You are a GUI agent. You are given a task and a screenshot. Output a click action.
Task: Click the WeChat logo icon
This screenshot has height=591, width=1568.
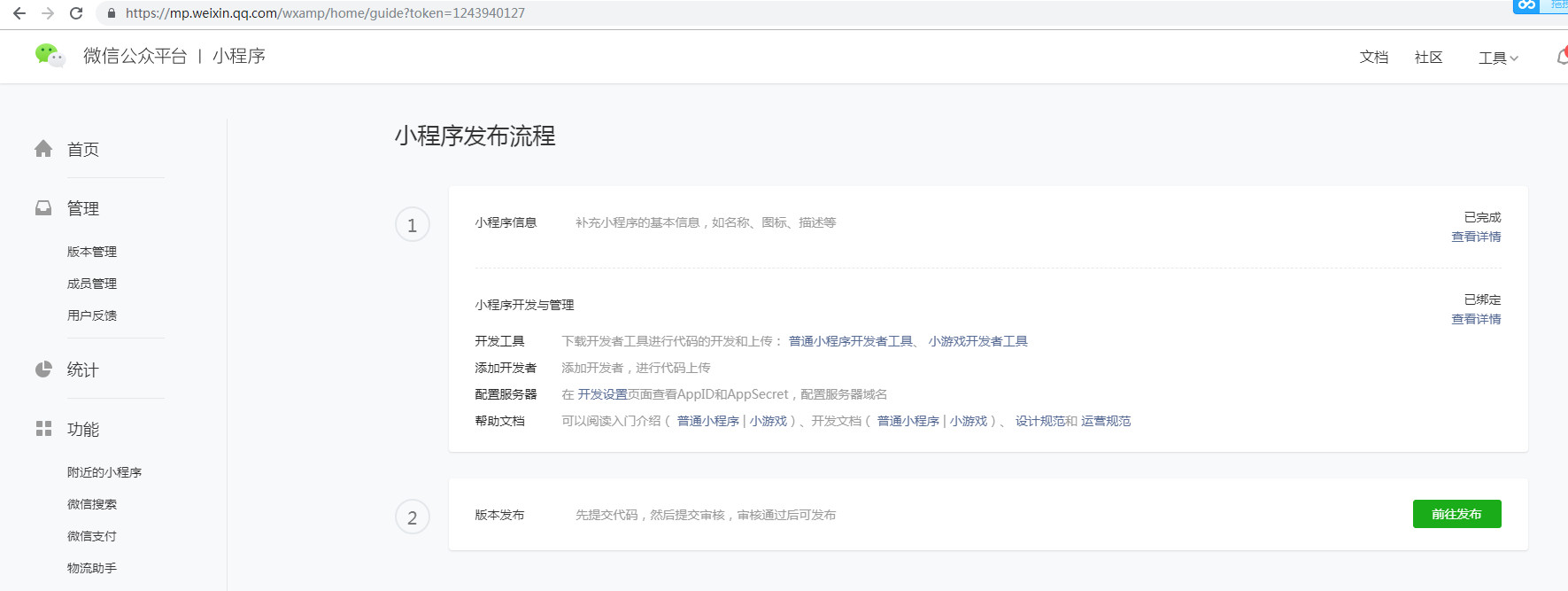[50, 56]
